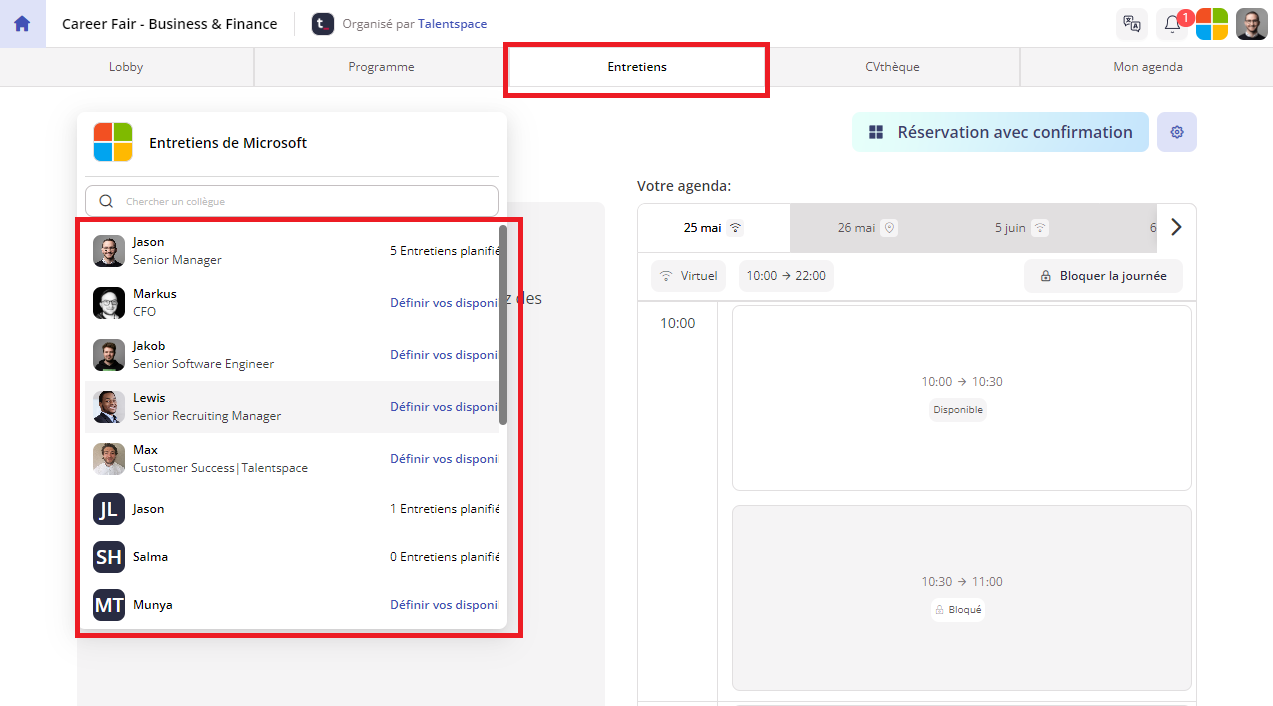Select the Entretiens tab
Image resolution: width=1273 pixels, height=706 pixels.
point(637,67)
